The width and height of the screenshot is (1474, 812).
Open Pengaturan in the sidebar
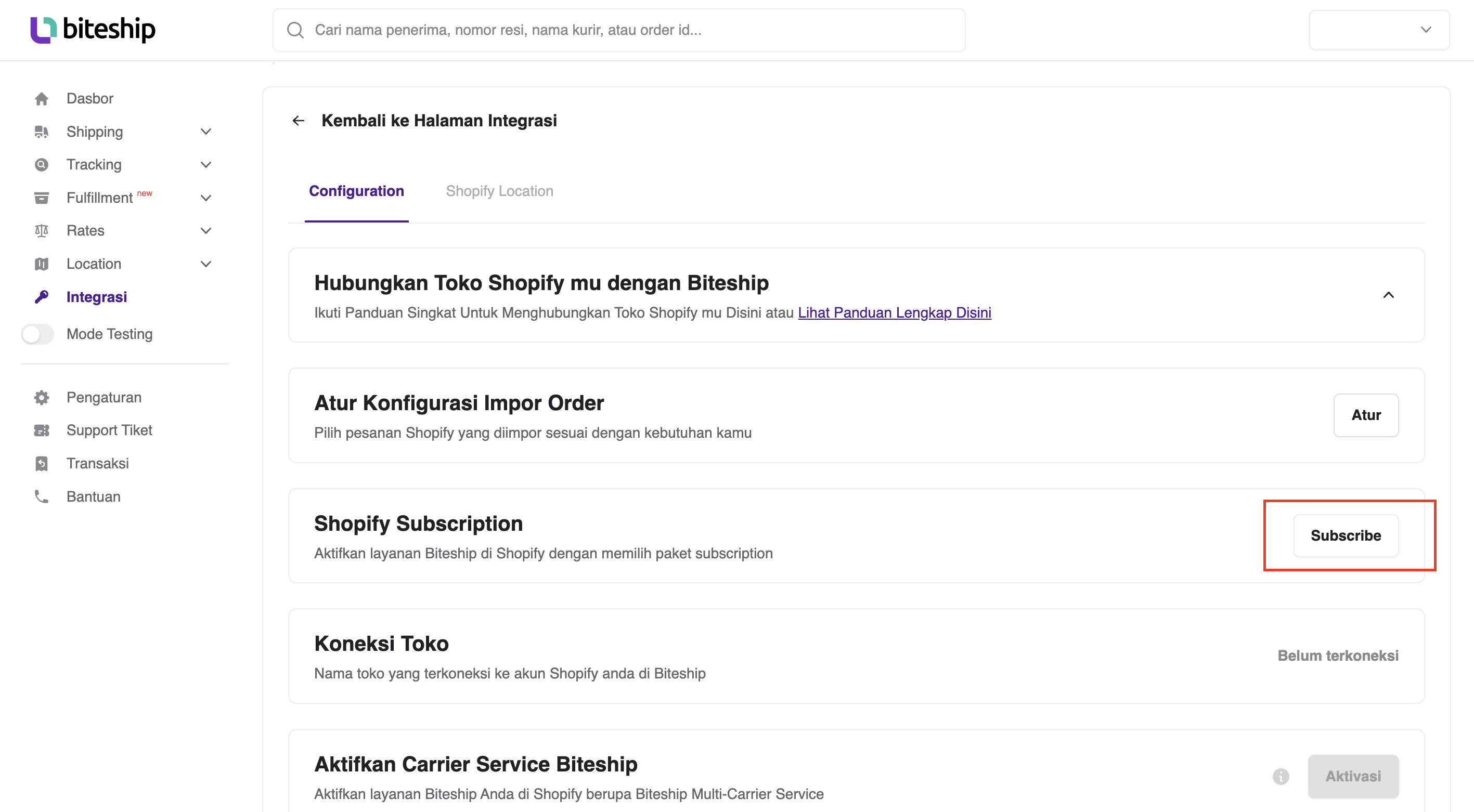[x=104, y=397]
